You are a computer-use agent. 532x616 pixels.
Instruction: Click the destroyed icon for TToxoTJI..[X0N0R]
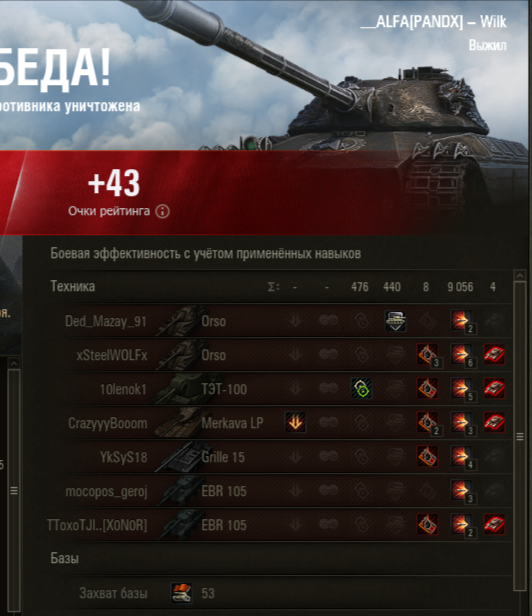[x=494, y=525]
